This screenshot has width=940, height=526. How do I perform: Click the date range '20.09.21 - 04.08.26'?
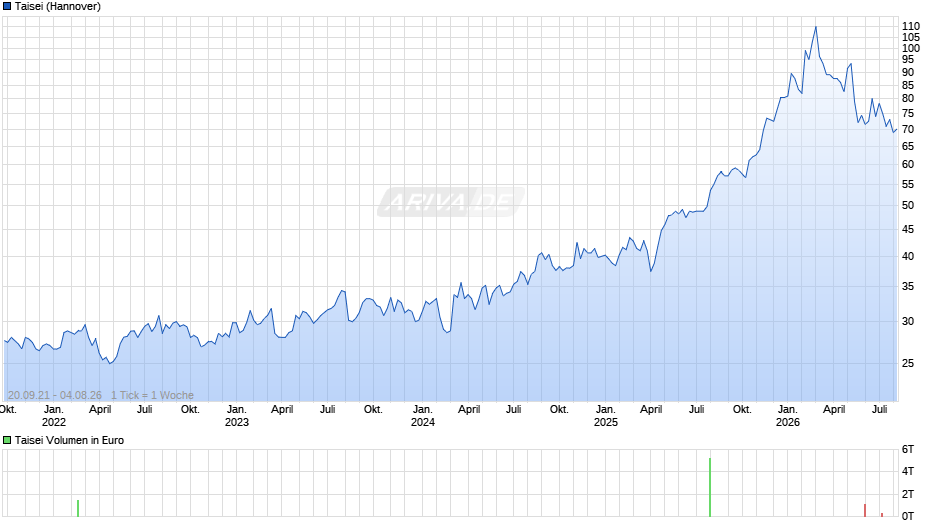tap(55, 395)
